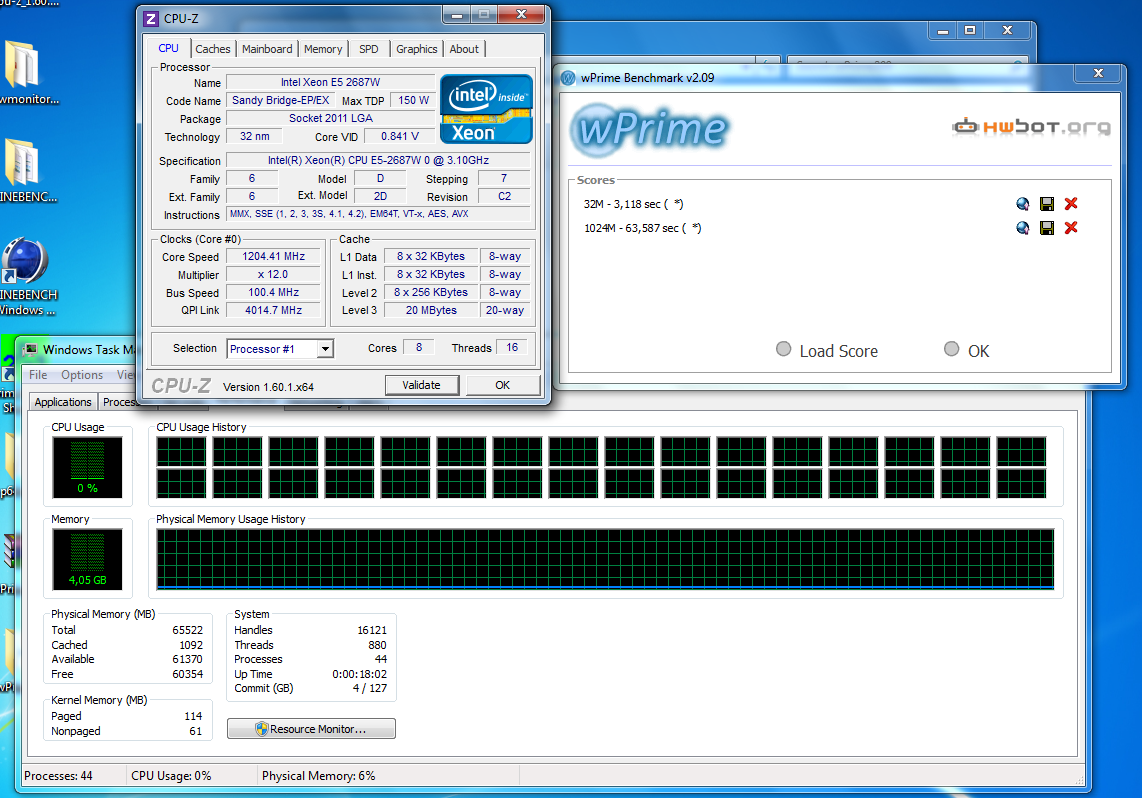Click the Cores count '8' in CPU-Z
Viewport: 1142px width, 798px height.
[x=419, y=348]
